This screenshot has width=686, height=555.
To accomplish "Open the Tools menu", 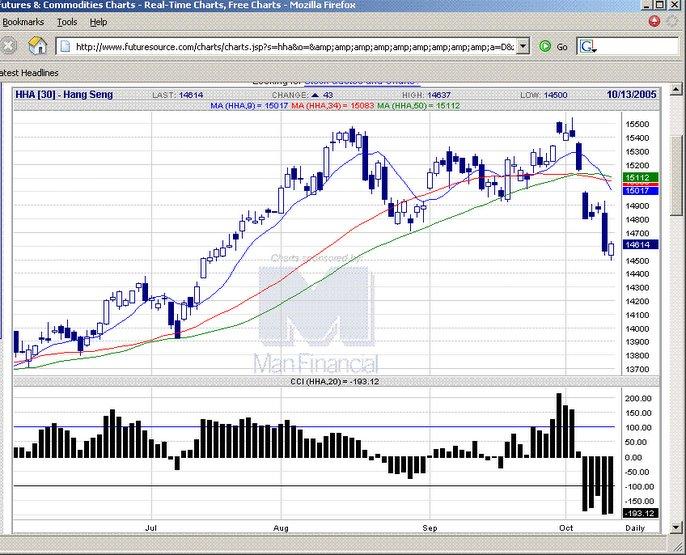I will [67, 22].
